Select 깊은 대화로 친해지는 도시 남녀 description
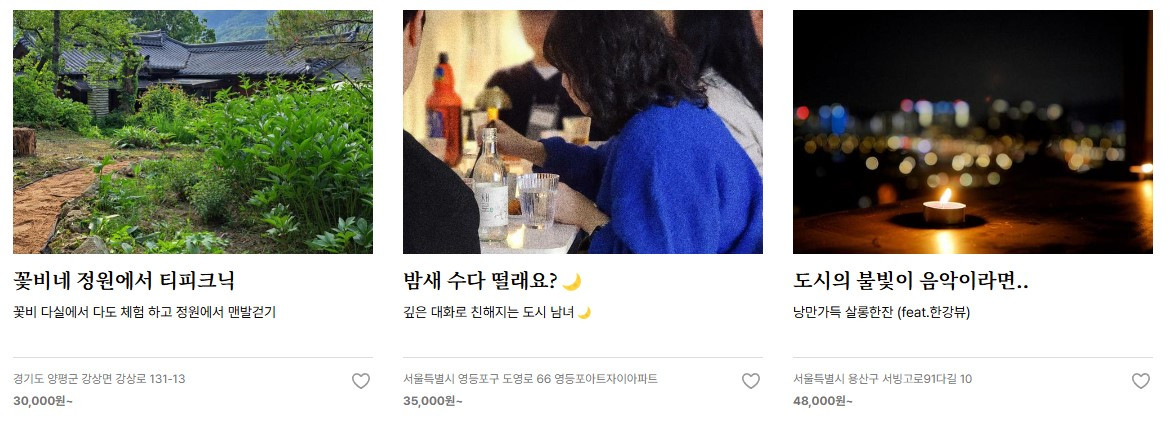Screen dimensions: 1172x431 click(489, 312)
